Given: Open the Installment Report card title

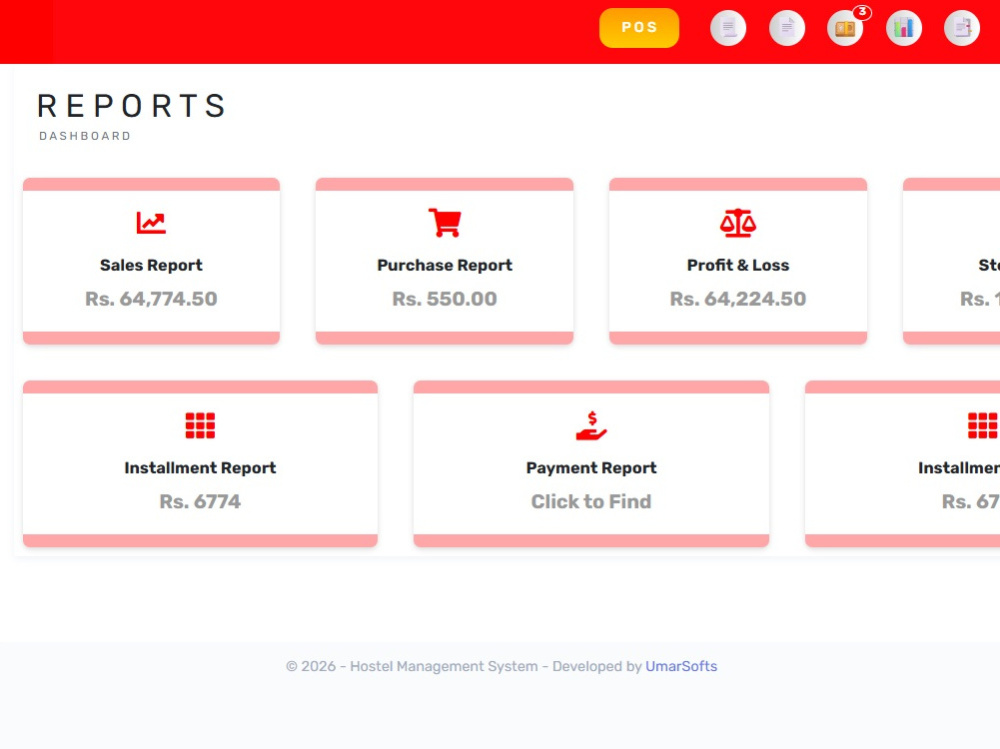Looking at the screenshot, I should [200, 468].
